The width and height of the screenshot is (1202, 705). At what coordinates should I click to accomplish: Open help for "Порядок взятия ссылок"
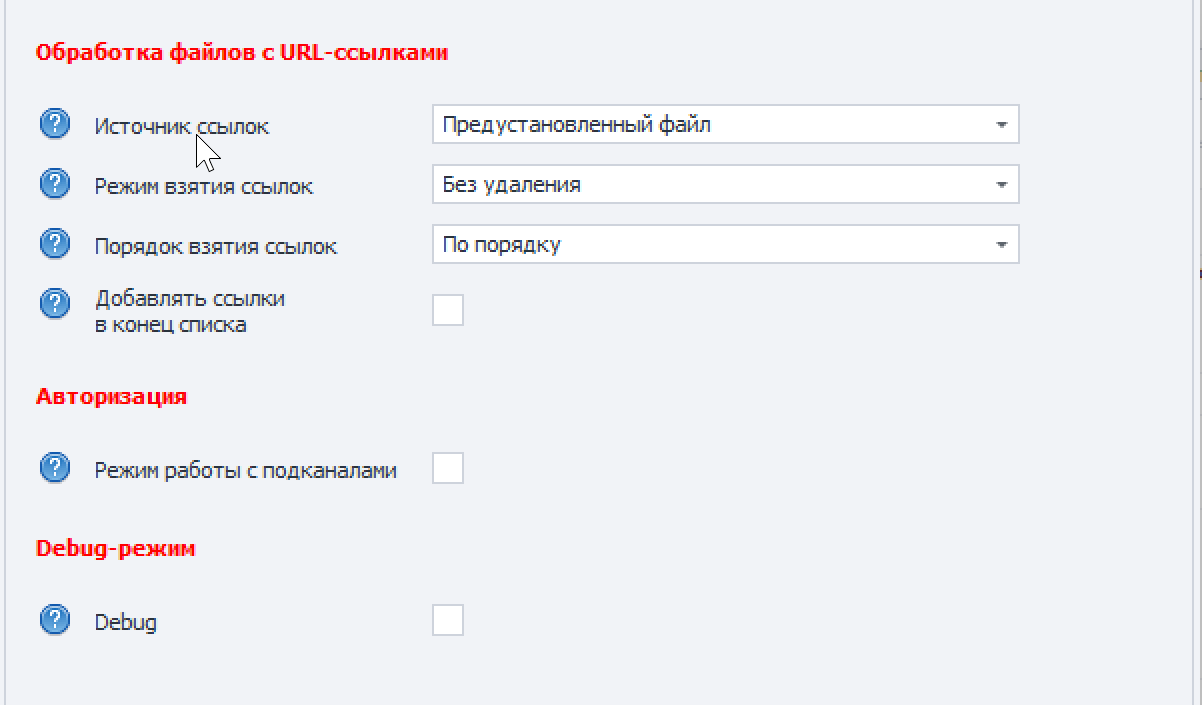(x=54, y=243)
